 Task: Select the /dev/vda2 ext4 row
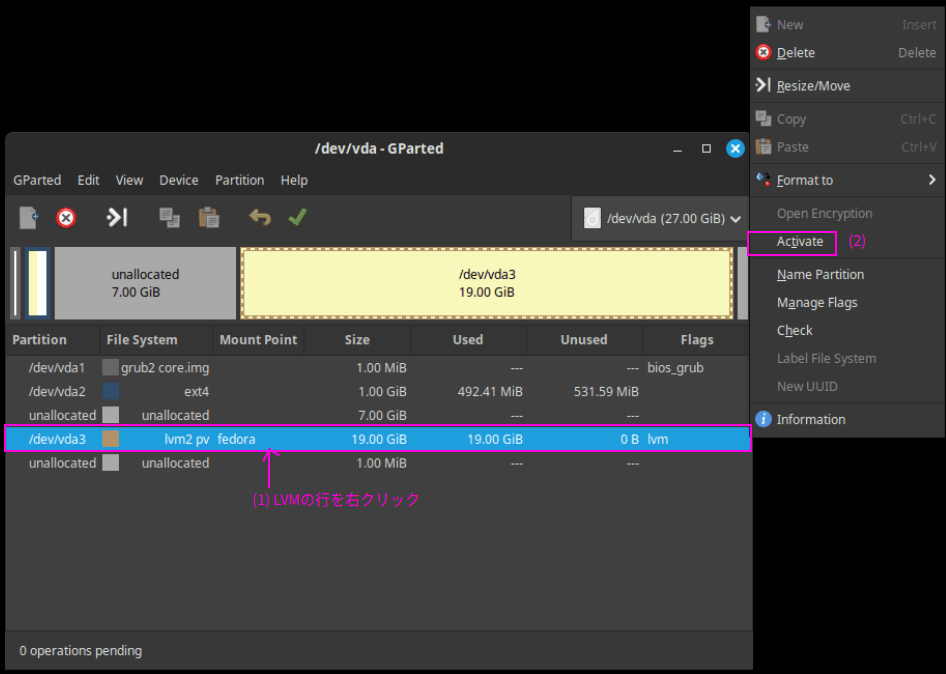[378, 392]
